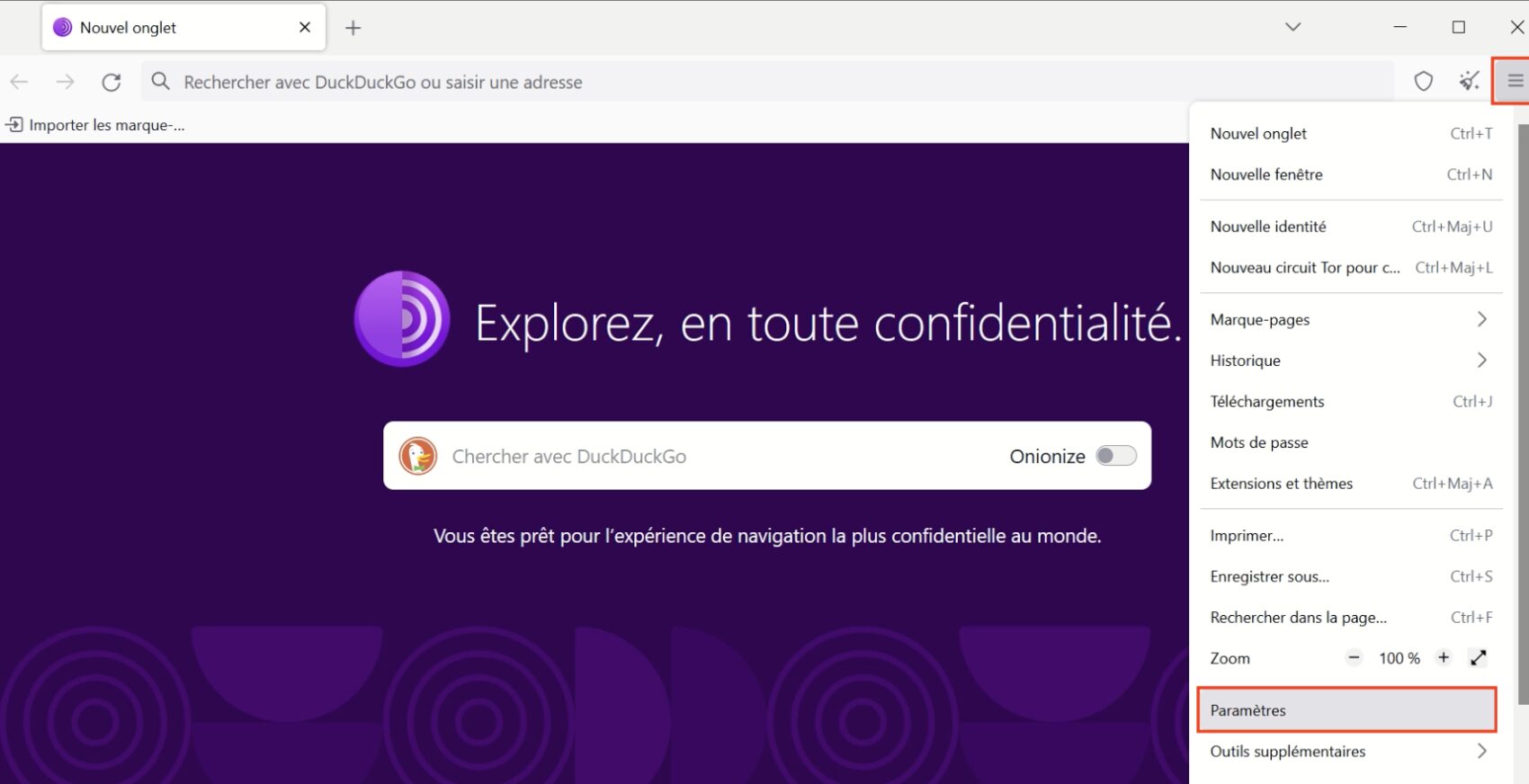This screenshot has width=1529, height=784.
Task: Choose Nouveau circuit Tor menu entry
Action: [x=1351, y=267]
